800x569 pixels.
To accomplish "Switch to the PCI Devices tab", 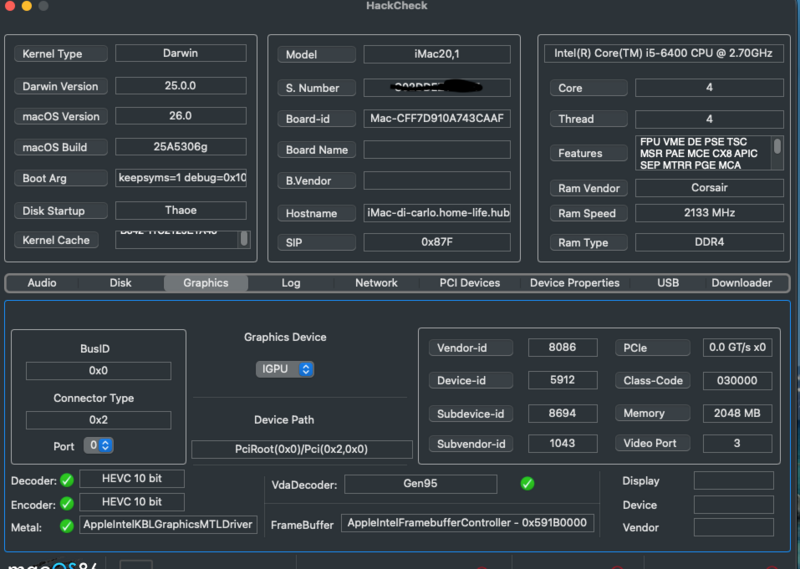I will point(469,283).
